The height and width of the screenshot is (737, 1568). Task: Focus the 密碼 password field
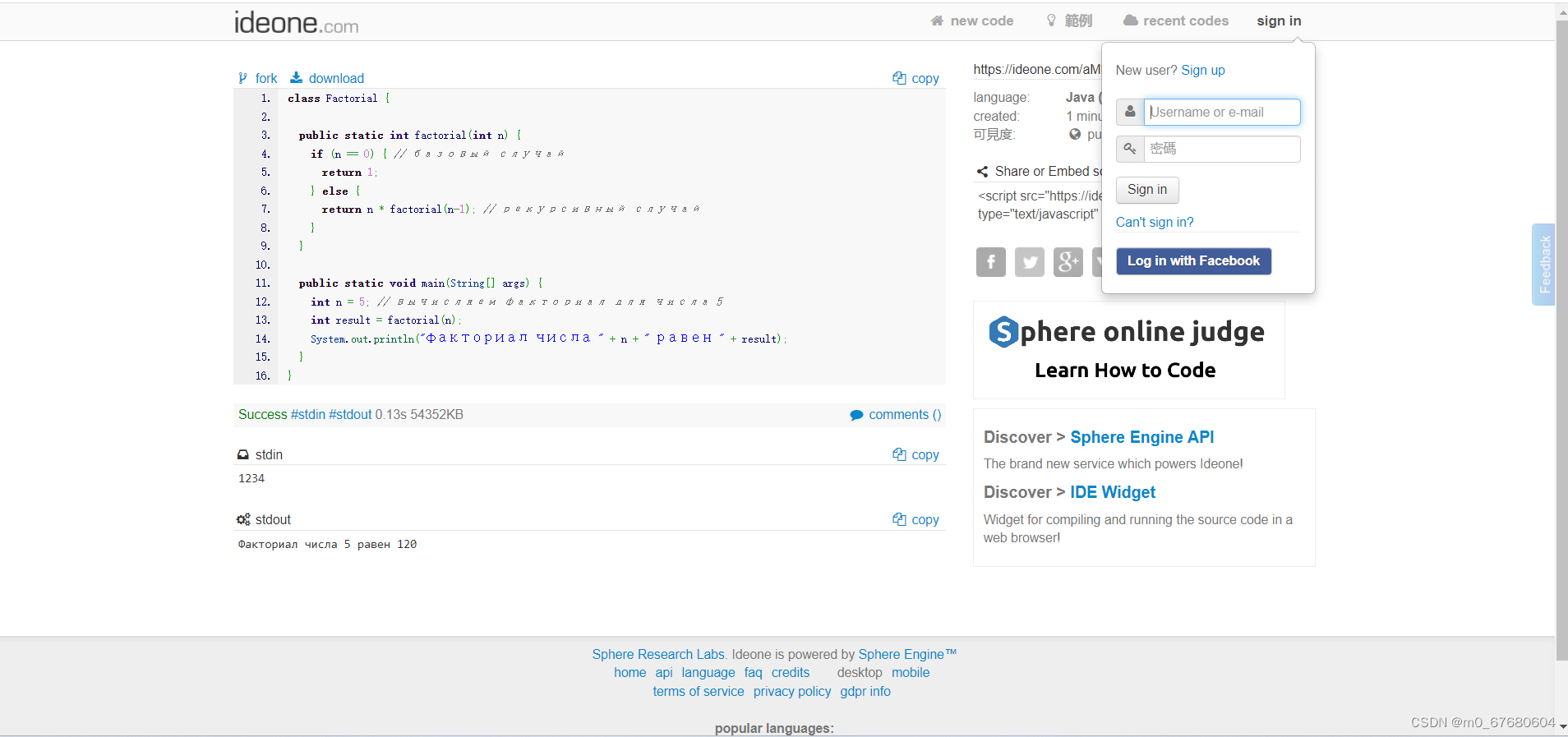[1222, 149]
